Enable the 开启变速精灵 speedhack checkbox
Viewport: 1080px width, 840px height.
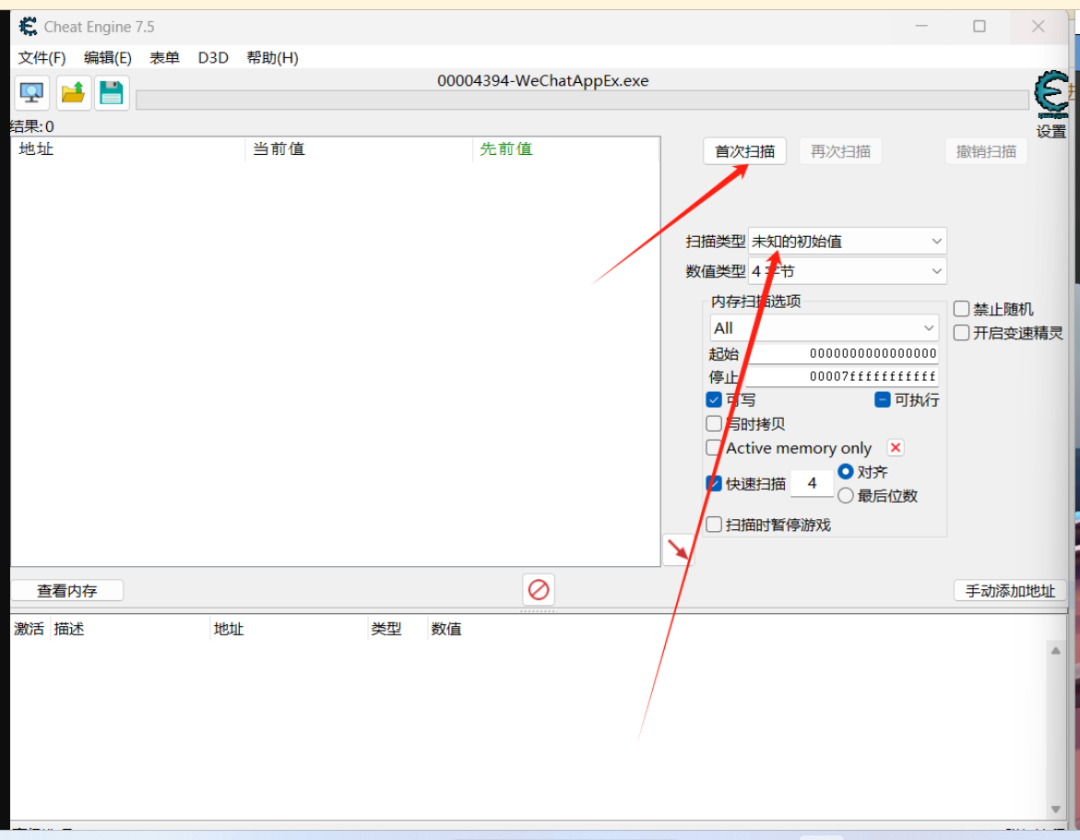pyautogui.click(x=962, y=333)
